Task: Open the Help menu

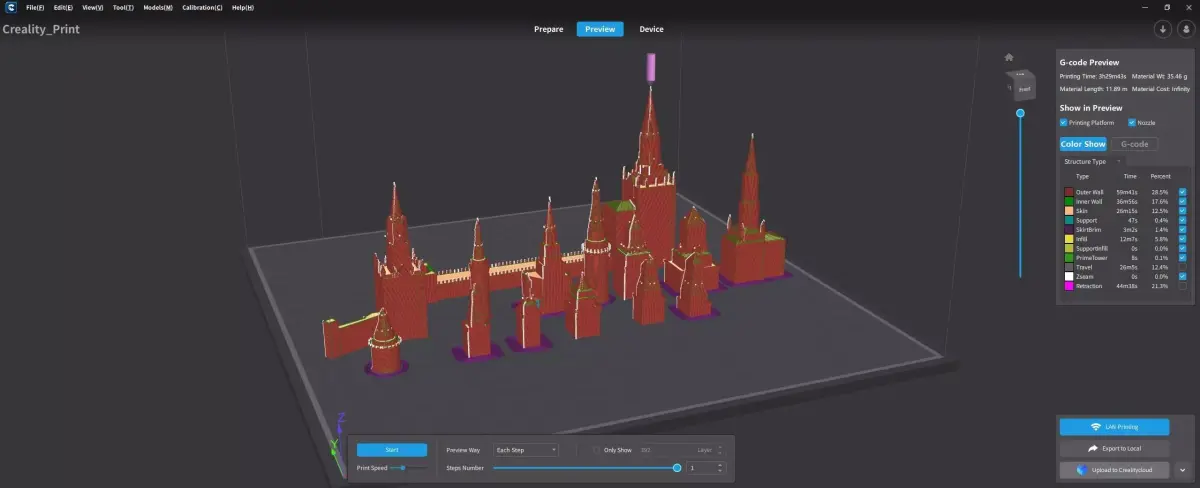Action: click(243, 7)
